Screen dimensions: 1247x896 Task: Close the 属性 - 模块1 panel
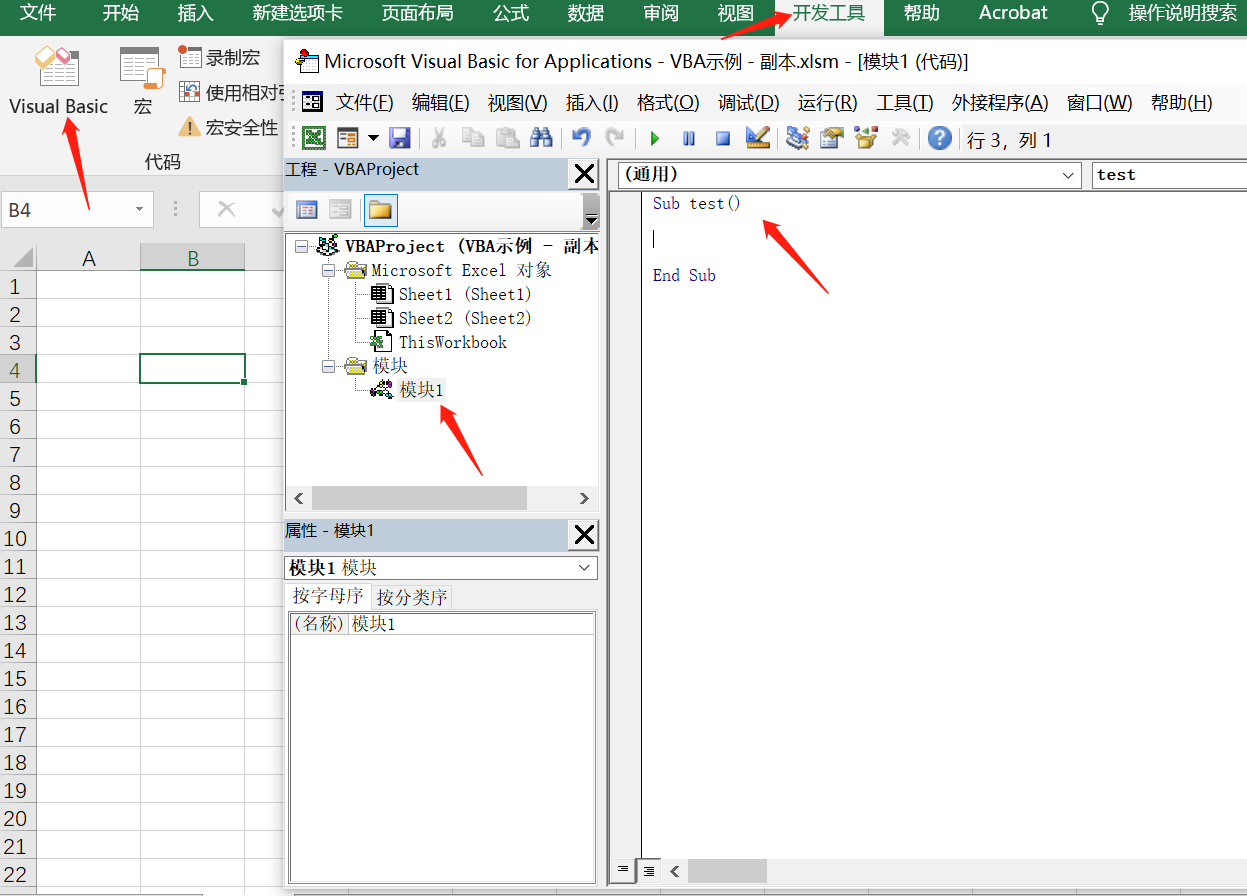[583, 535]
